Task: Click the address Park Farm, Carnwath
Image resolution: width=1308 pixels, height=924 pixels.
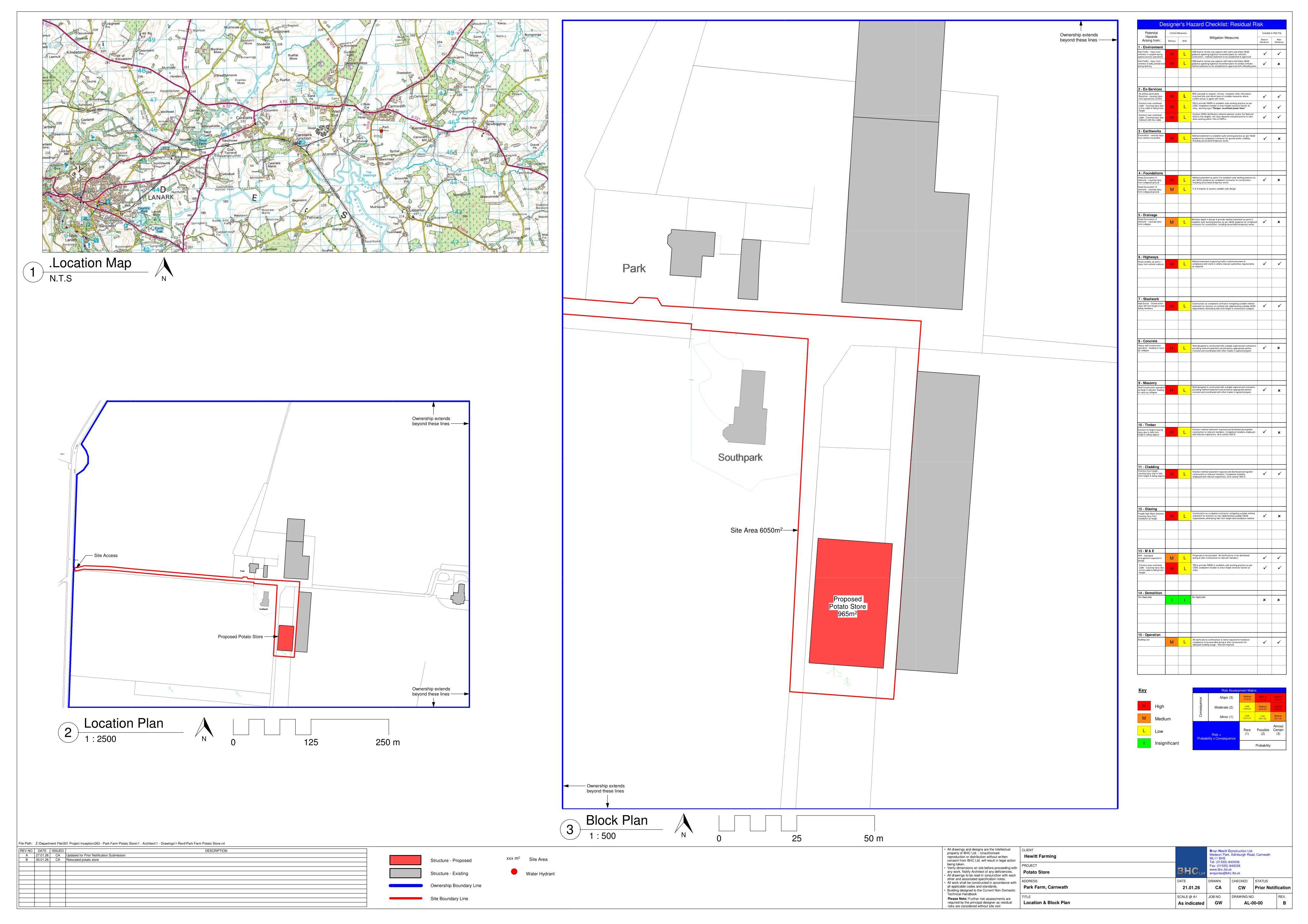Action: pos(1046,887)
